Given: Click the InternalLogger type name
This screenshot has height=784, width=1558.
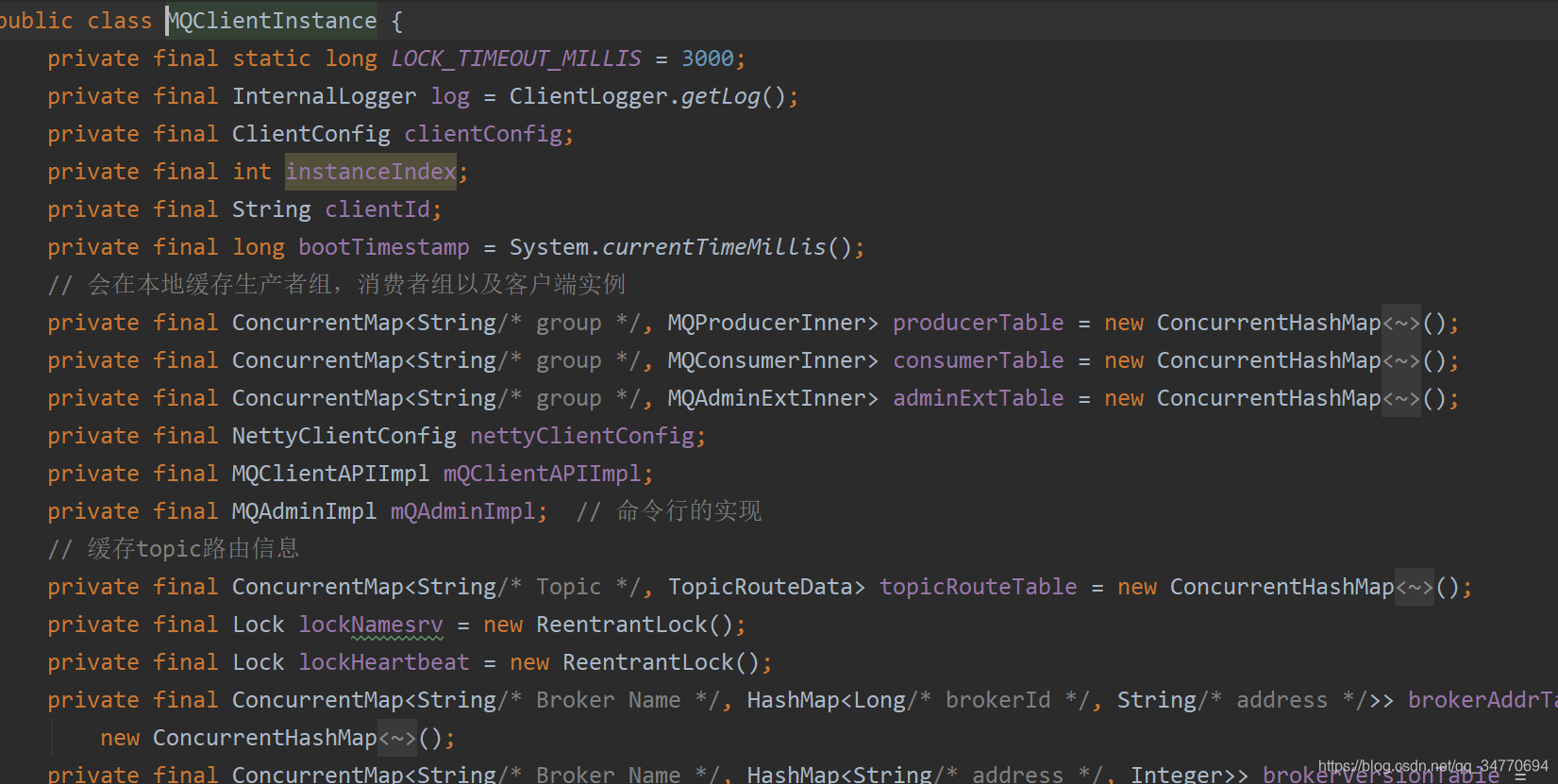Looking at the screenshot, I should pyautogui.click(x=325, y=96).
